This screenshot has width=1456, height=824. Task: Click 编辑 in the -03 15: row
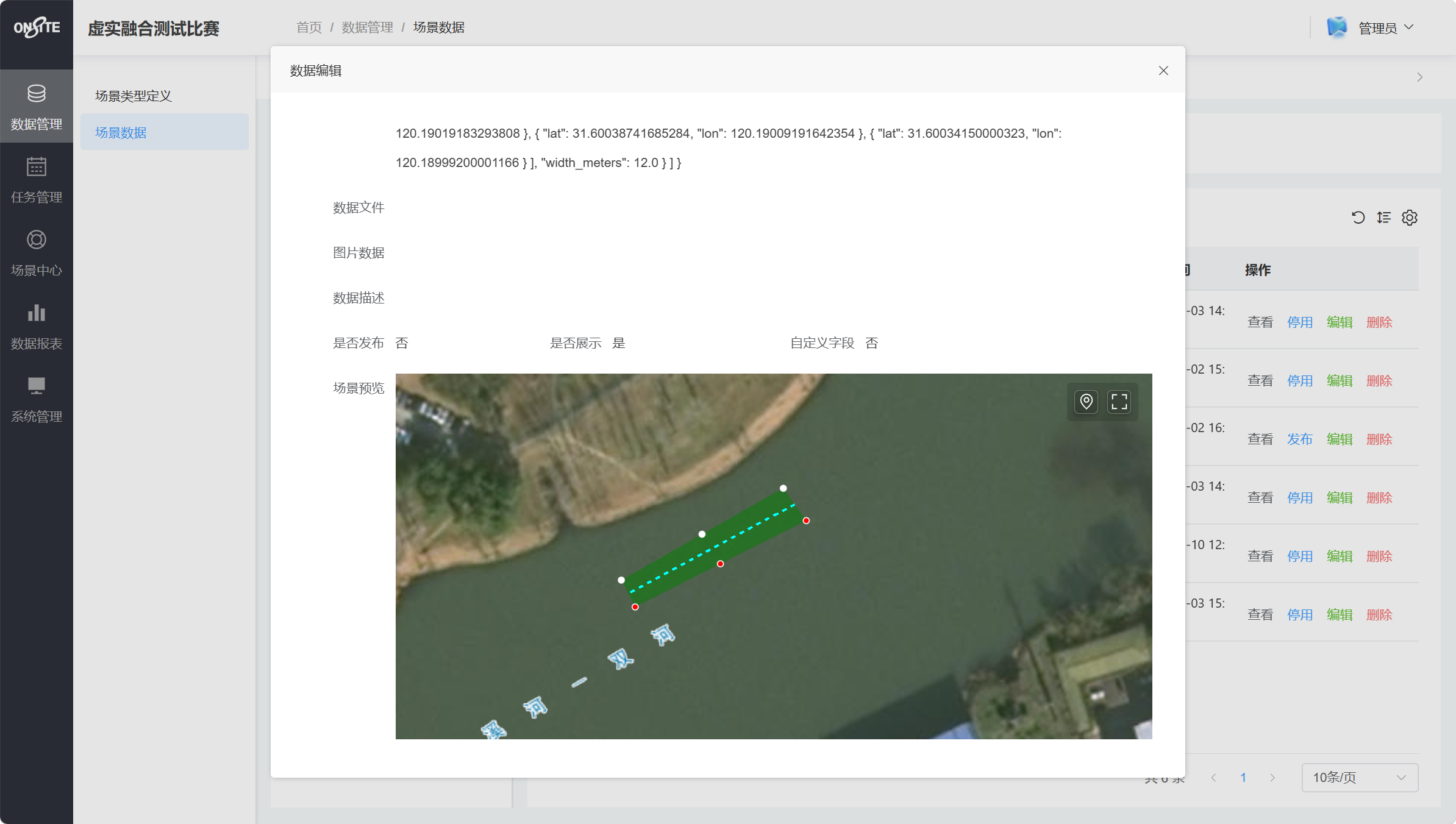1340,615
